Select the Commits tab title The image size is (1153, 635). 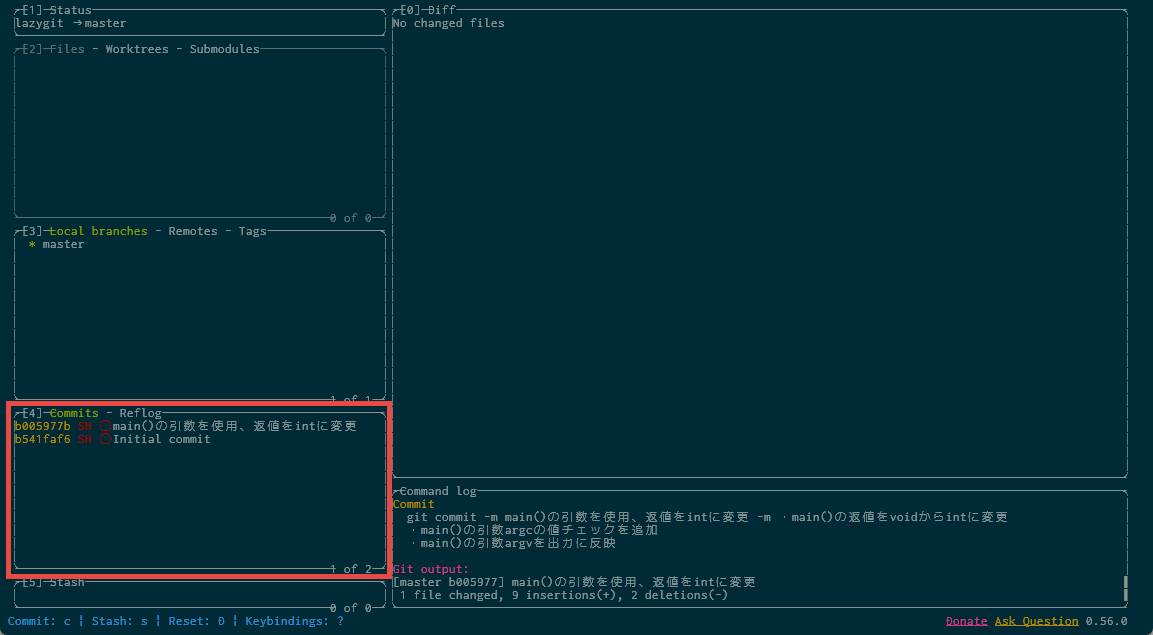[x=74, y=413]
